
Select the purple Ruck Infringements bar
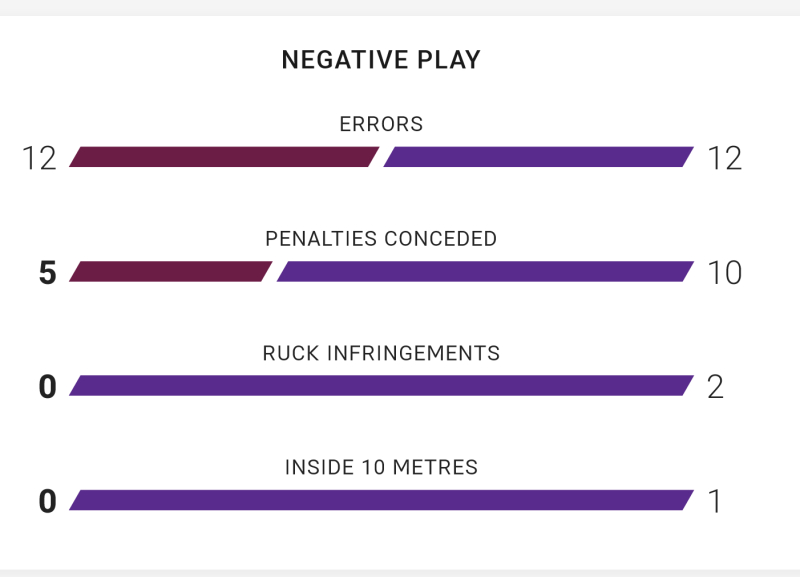click(381, 386)
